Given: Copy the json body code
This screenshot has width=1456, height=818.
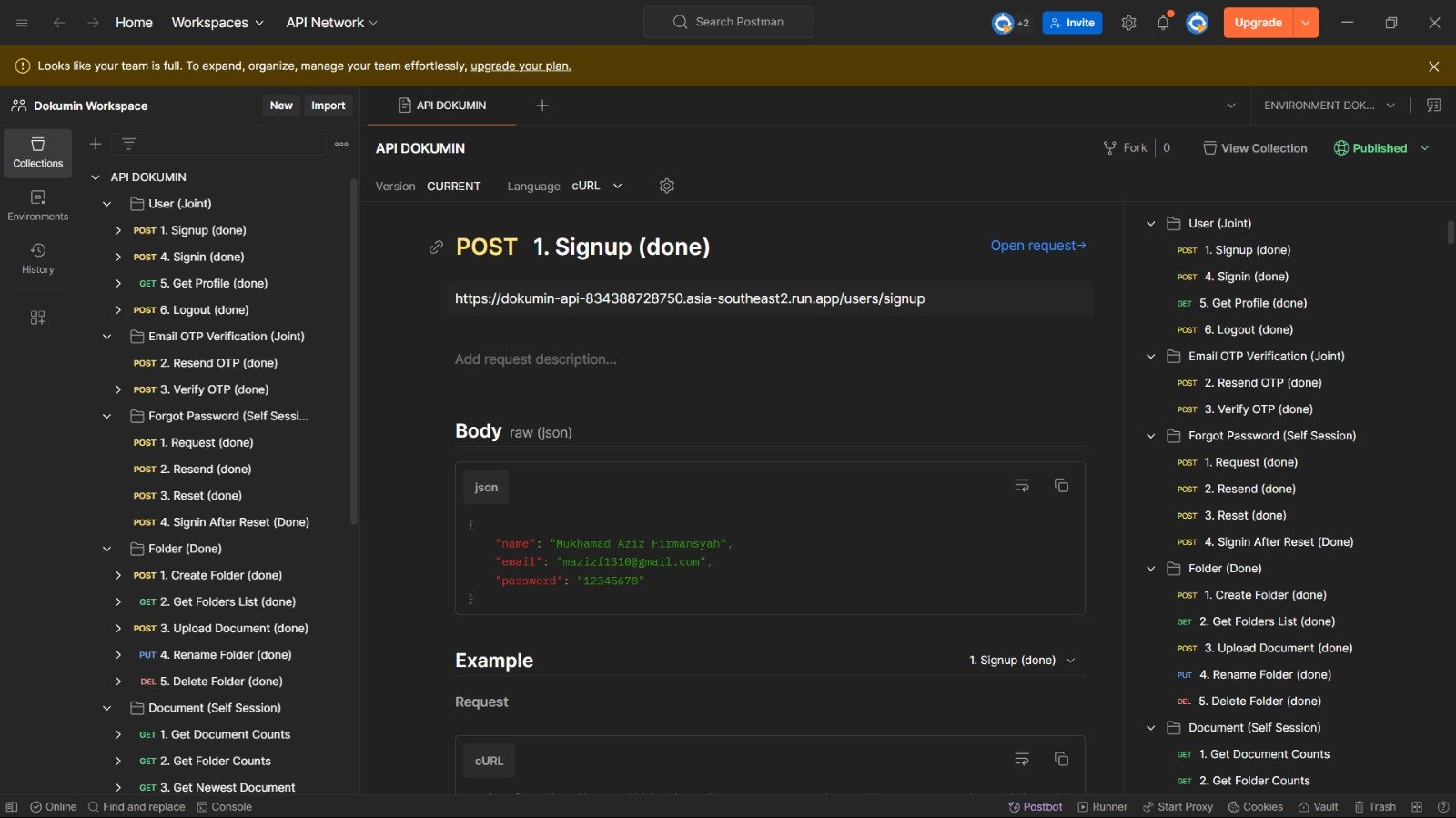Looking at the screenshot, I should coord(1061,486).
